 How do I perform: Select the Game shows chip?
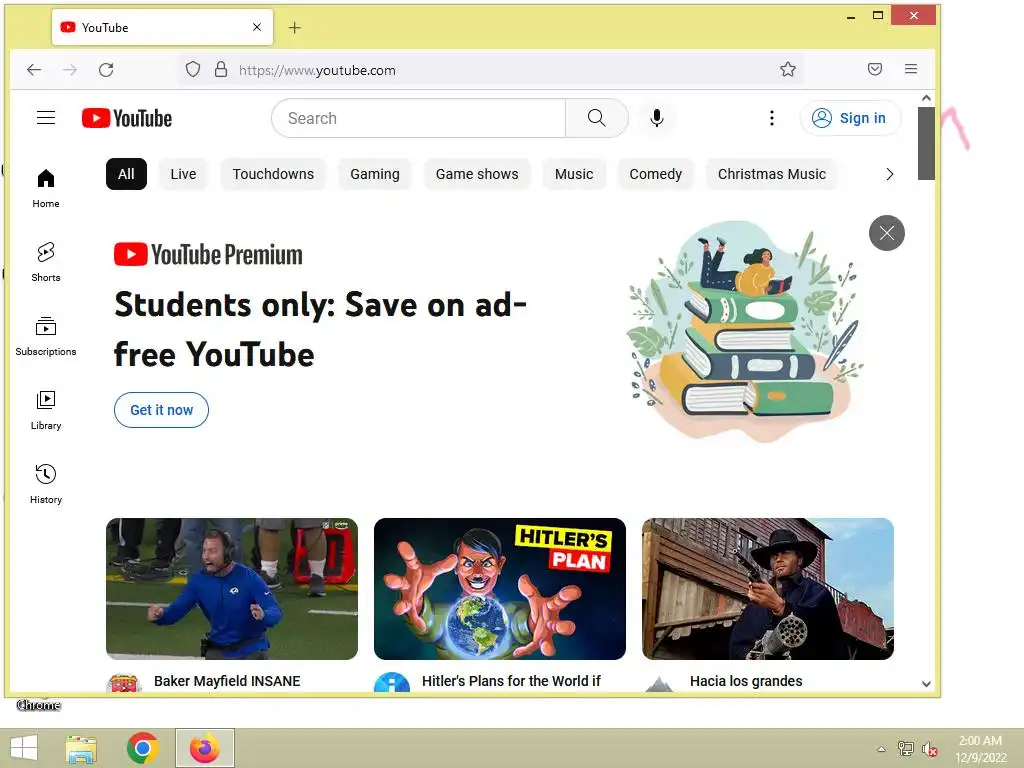tap(477, 174)
